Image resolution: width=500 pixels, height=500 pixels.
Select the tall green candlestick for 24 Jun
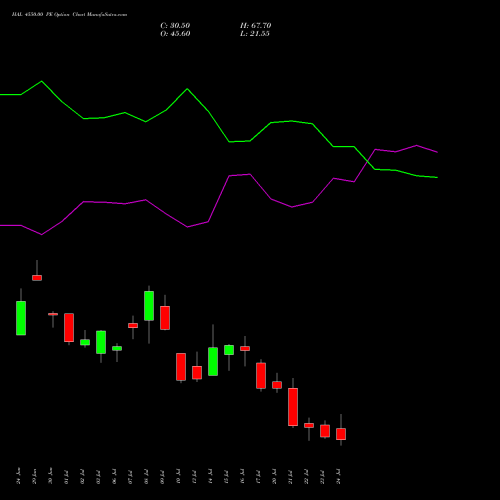pos(21,318)
